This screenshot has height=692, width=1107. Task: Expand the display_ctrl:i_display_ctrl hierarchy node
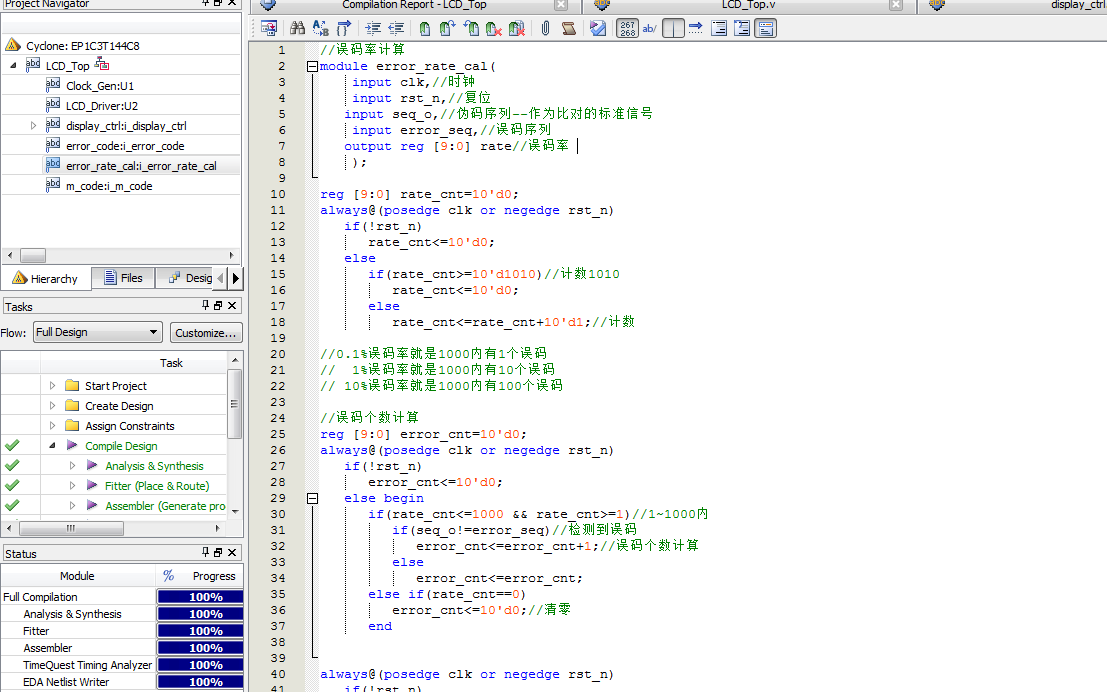pyautogui.click(x=33, y=126)
